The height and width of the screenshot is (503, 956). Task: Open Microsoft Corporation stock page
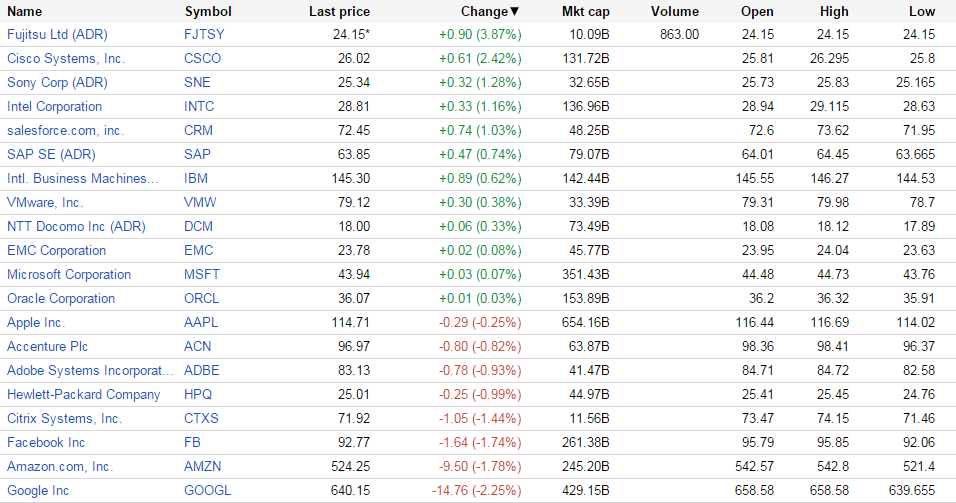(69, 274)
